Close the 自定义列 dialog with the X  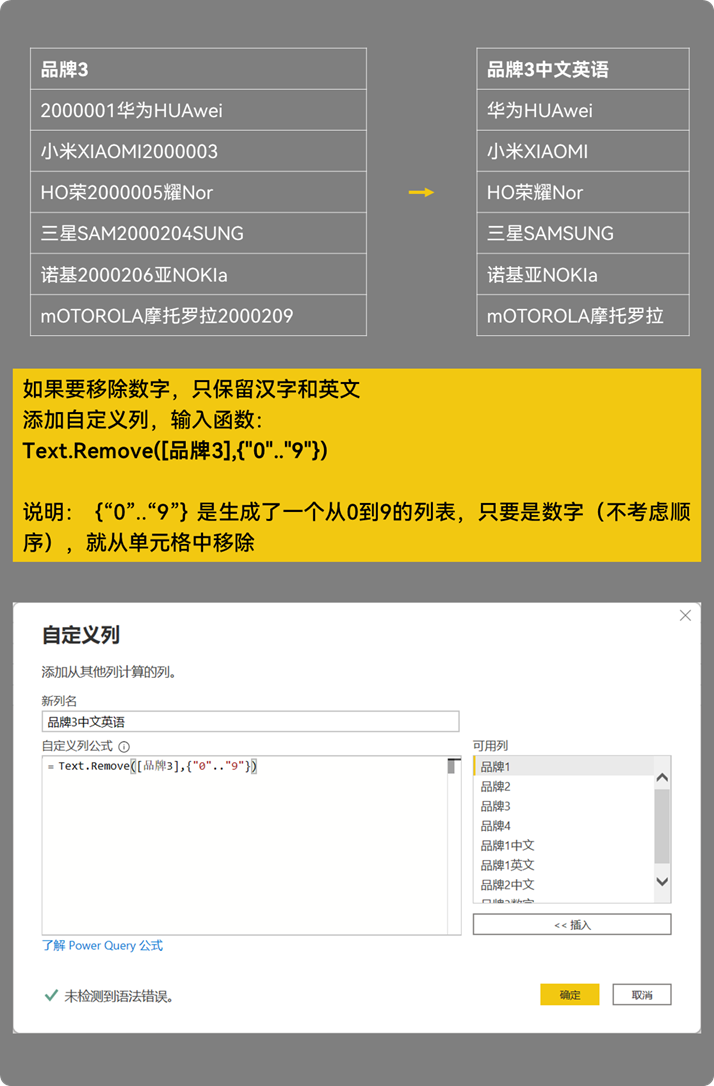click(685, 616)
